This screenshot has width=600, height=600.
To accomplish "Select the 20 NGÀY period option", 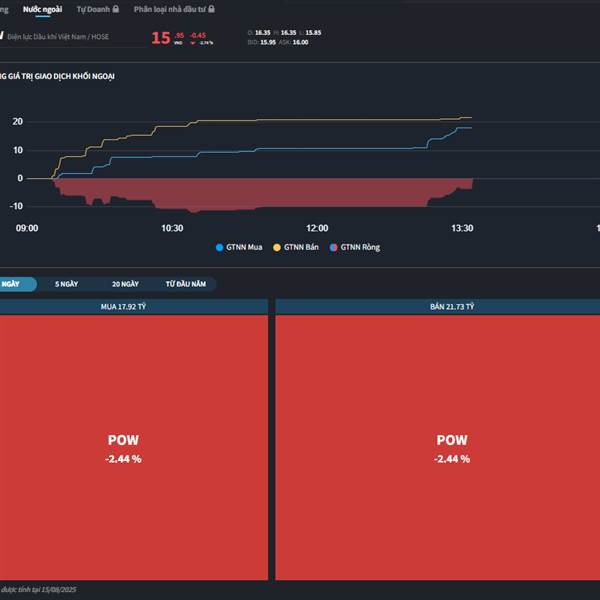I will point(125,284).
